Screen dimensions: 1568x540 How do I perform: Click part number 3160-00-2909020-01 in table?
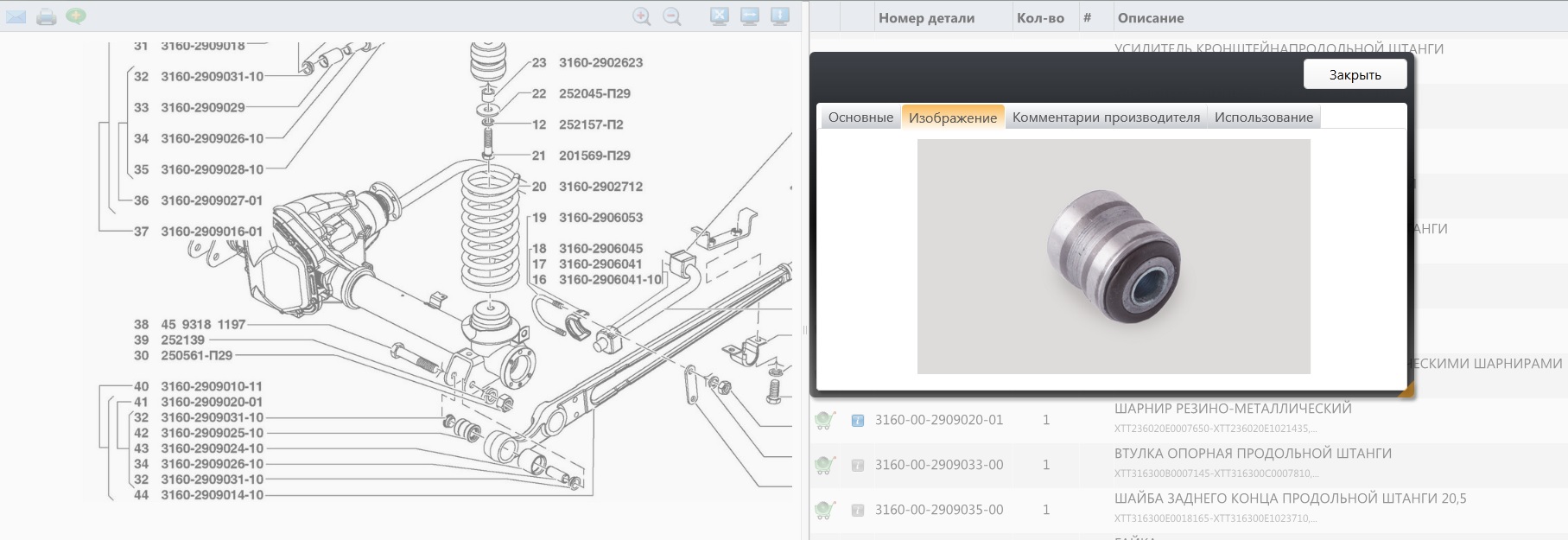point(939,420)
